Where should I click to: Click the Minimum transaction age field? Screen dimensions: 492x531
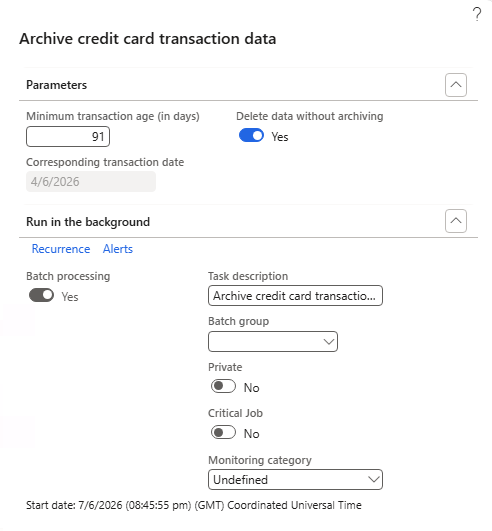click(68, 136)
